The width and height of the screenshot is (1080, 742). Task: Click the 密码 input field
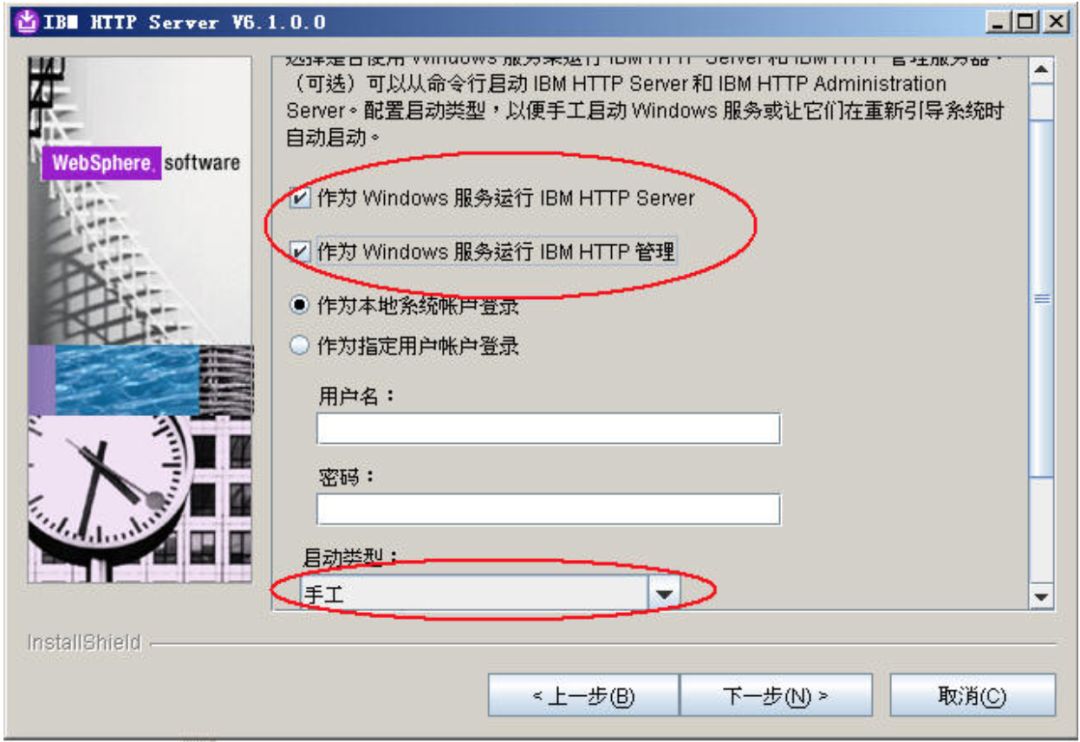coord(548,510)
